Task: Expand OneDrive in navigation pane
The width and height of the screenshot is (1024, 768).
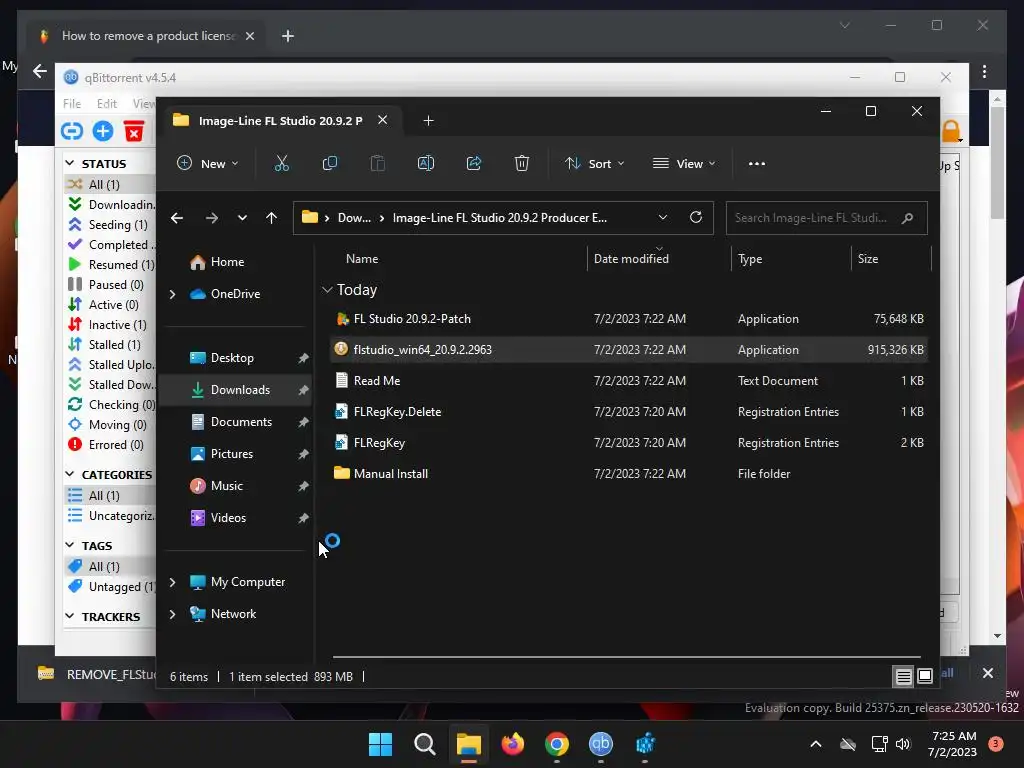Action: pyautogui.click(x=172, y=295)
